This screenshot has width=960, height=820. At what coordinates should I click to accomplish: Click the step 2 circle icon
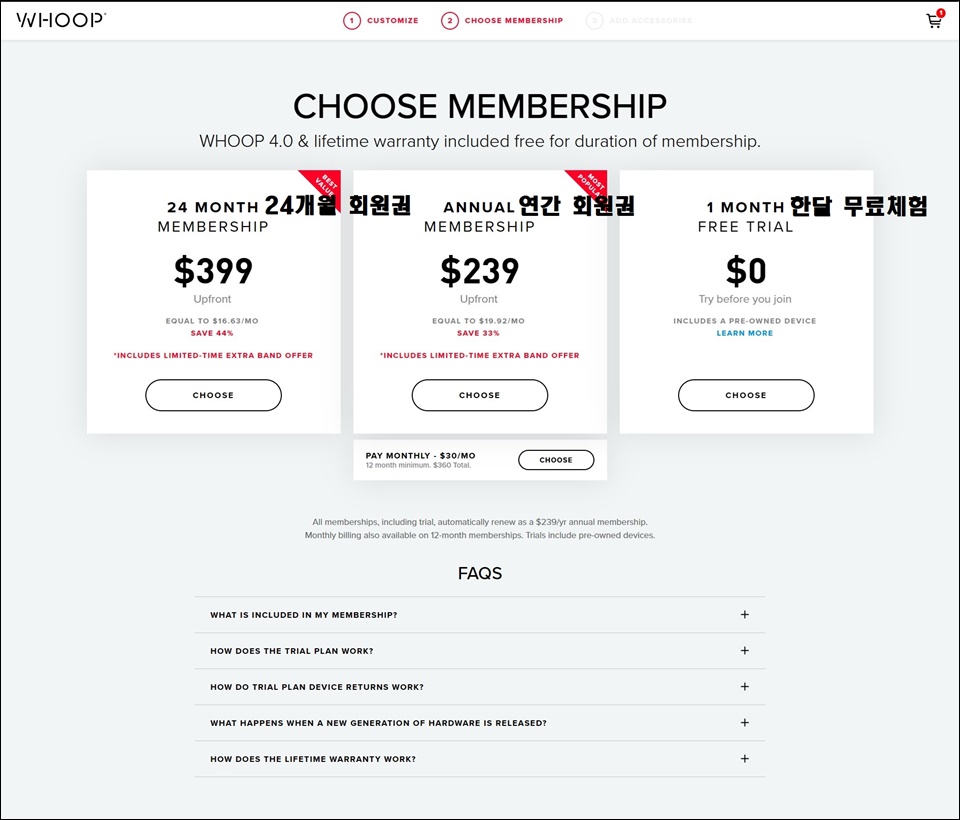point(449,20)
